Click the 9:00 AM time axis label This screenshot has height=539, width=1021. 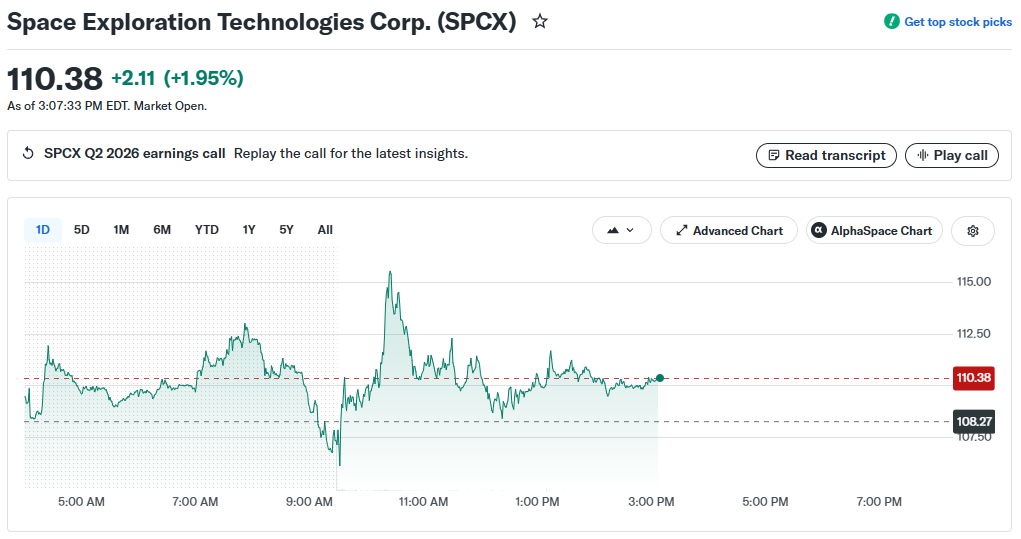[x=309, y=502]
